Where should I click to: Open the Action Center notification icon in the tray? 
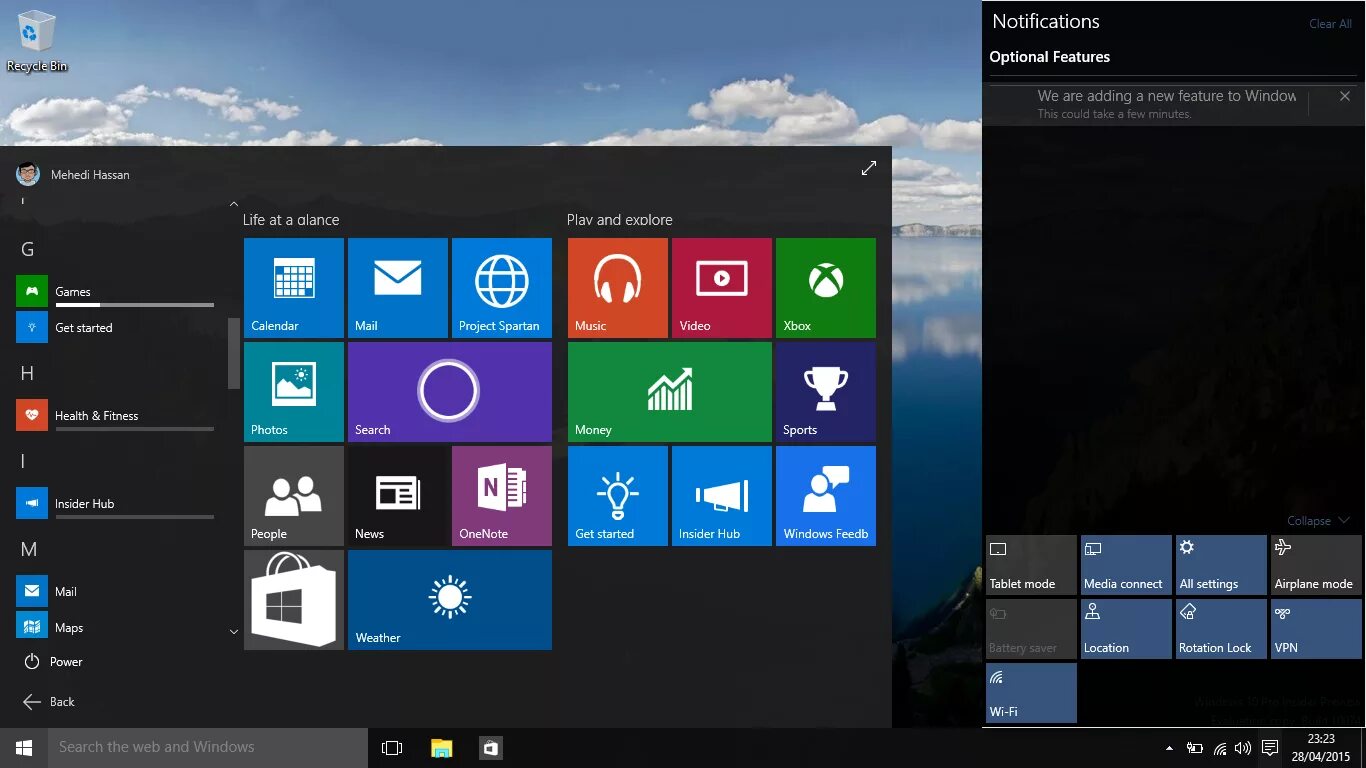click(1270, 748)
